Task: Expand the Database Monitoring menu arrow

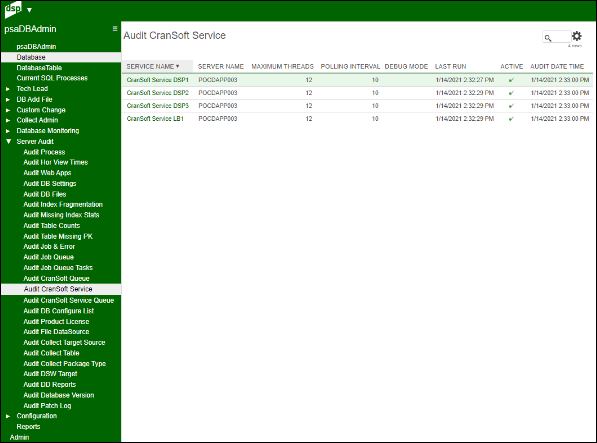Action: click(x=8, y=131)
